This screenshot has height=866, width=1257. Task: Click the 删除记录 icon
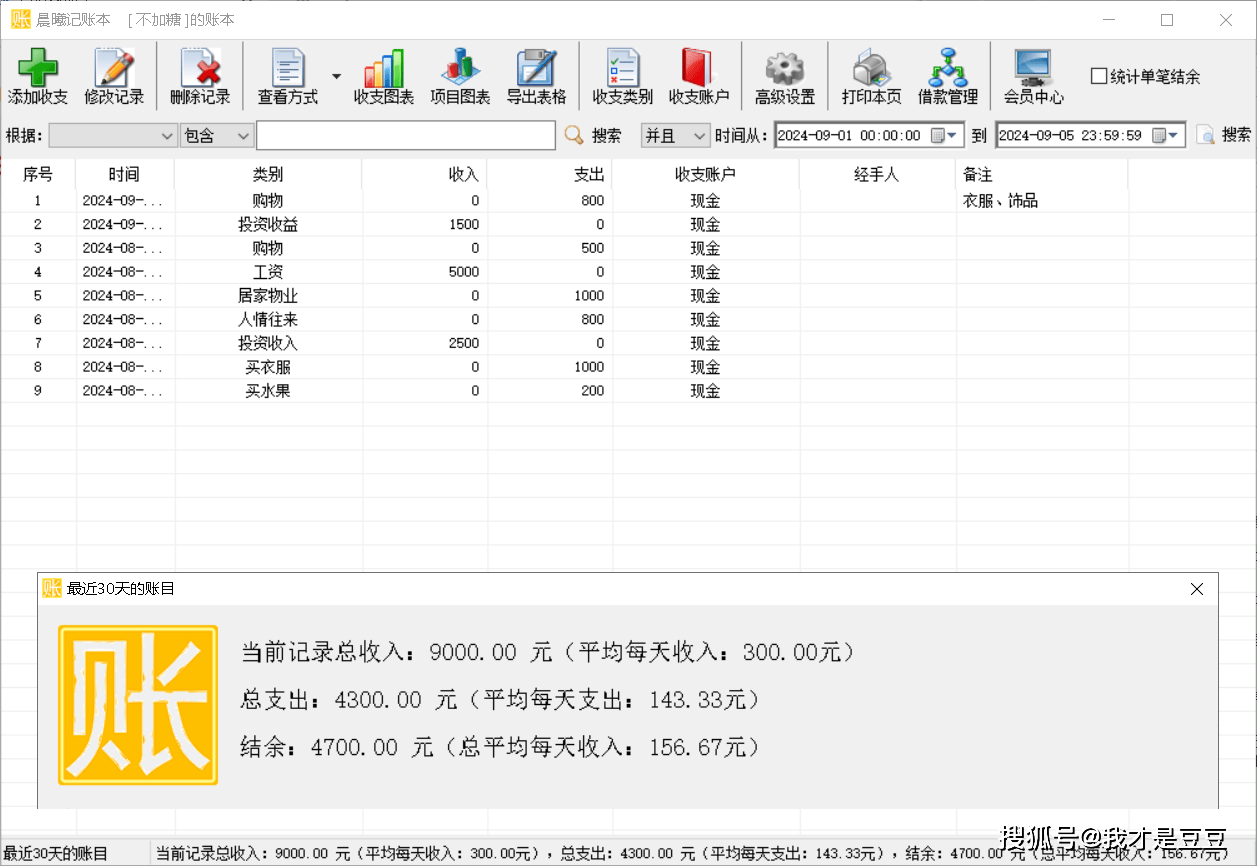coord(189,75)
